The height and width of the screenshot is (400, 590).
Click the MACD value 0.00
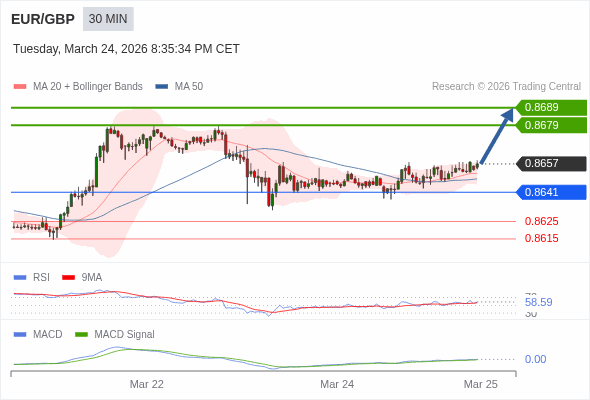click(535, 359)
